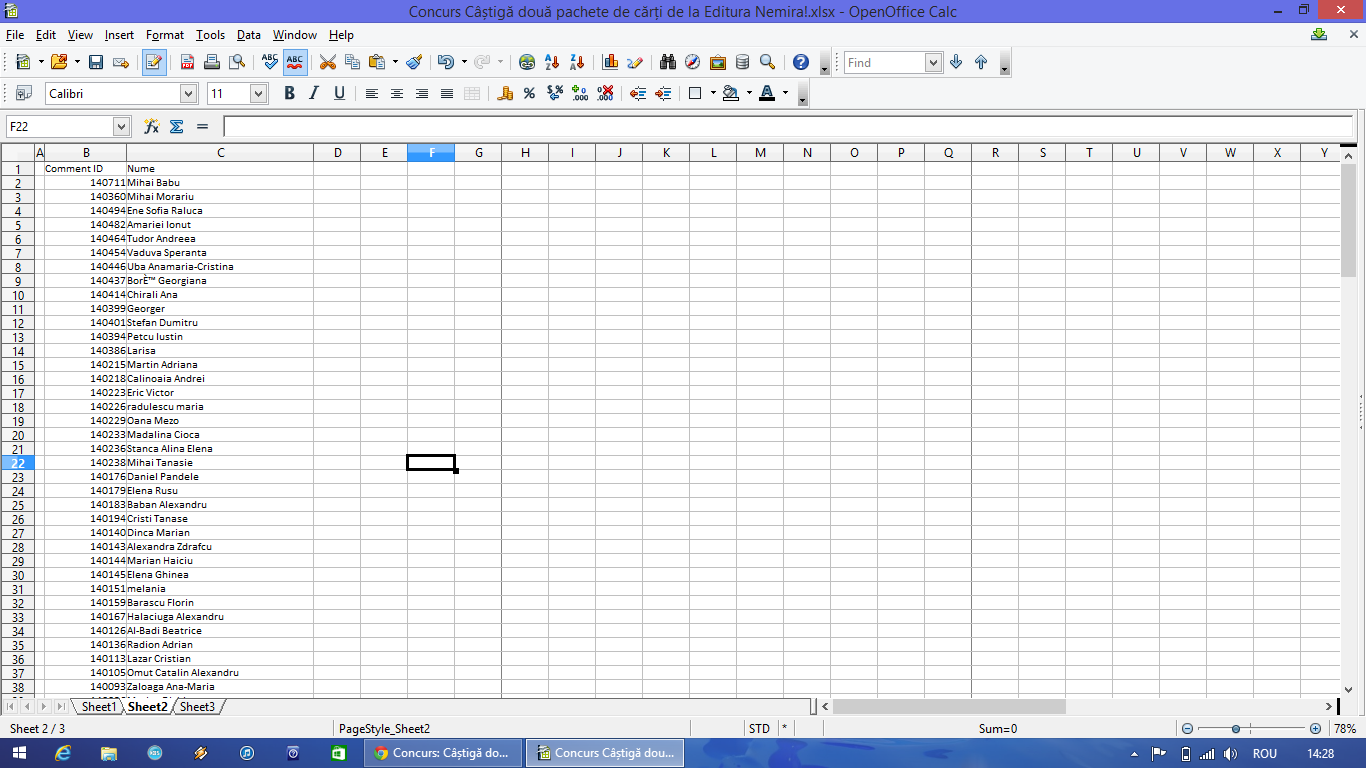Screen dimensions: 1366x768
Task: Toggle AutoSpellcheck on or off
Action: [x=294, y=62]
